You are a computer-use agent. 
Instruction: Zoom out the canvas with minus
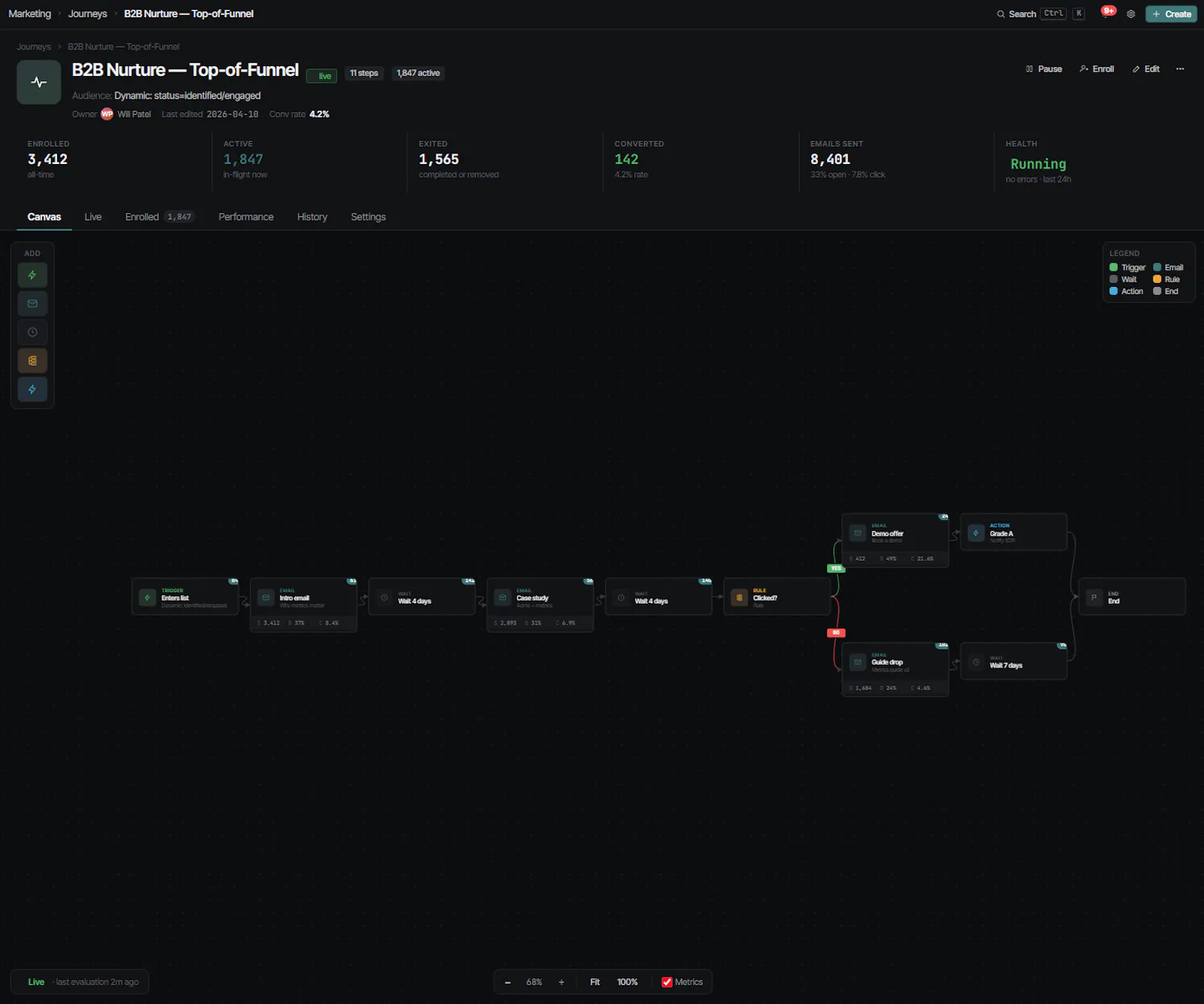click(x=508, y=982)
